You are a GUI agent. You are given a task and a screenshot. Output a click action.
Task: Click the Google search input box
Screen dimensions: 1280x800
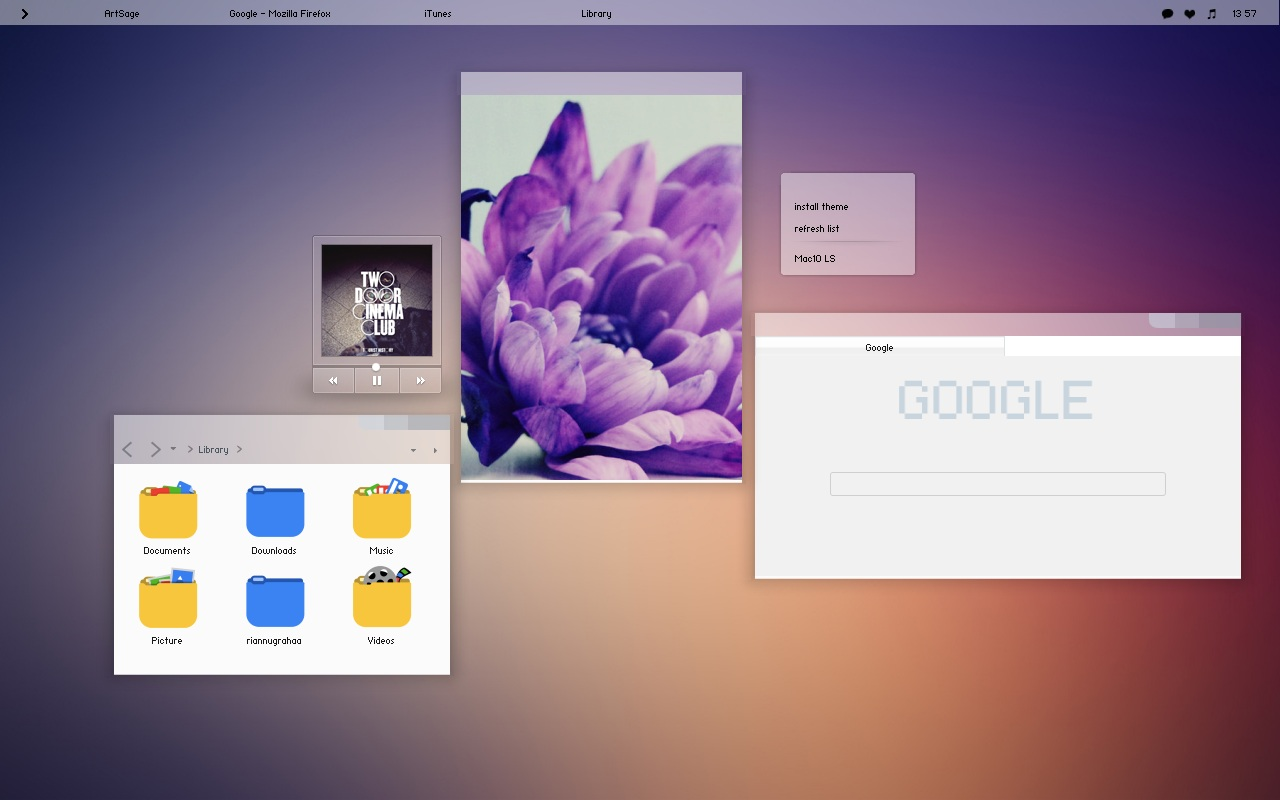(x=998, y=484)
